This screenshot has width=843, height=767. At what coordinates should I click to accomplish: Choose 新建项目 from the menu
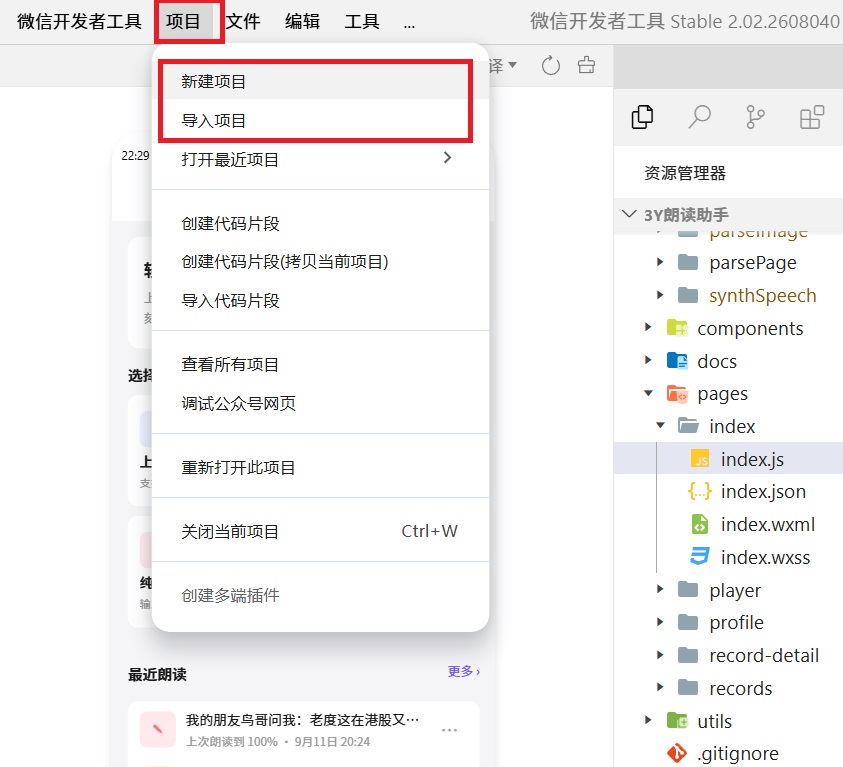[x=320, y=82]
